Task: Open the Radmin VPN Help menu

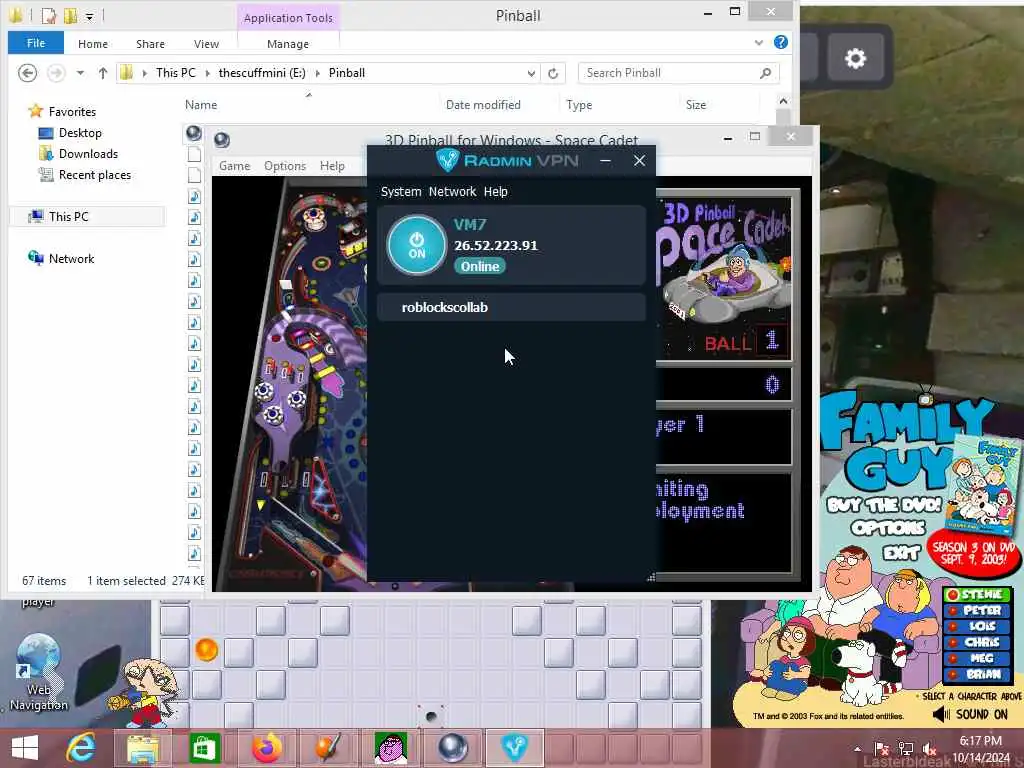Action: tap(496, 191)
